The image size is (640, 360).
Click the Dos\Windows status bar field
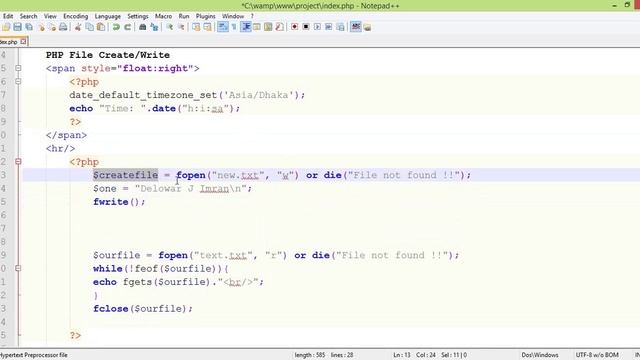540,355
